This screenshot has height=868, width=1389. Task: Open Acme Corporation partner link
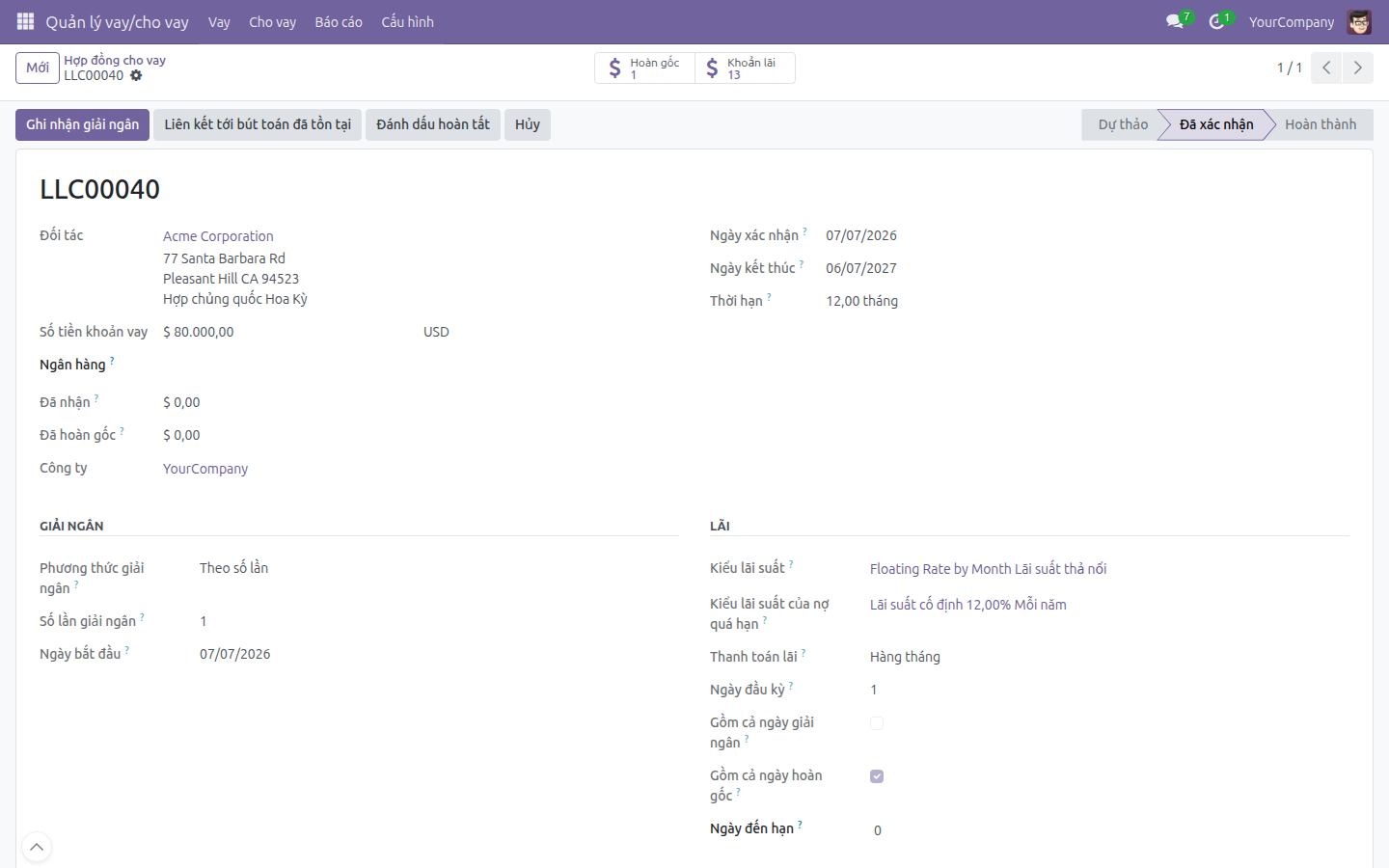pos(218,236)
